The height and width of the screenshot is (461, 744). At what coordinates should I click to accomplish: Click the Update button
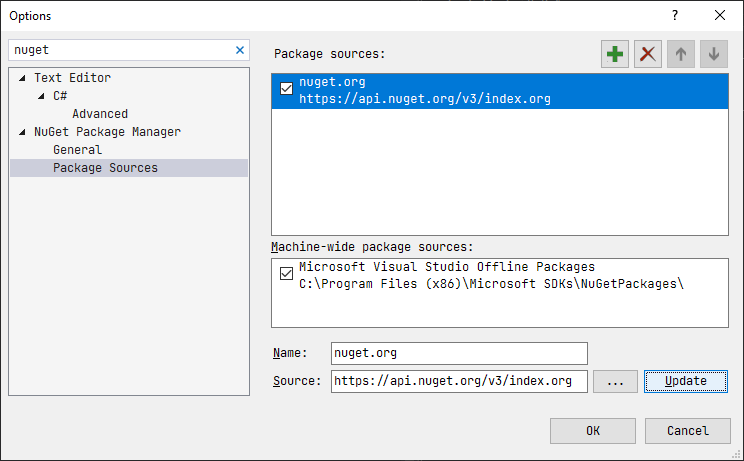click(686, 381)
